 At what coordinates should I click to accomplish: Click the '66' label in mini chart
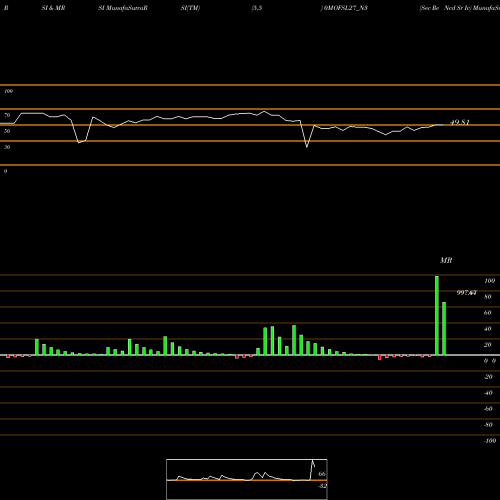(322, 474)
